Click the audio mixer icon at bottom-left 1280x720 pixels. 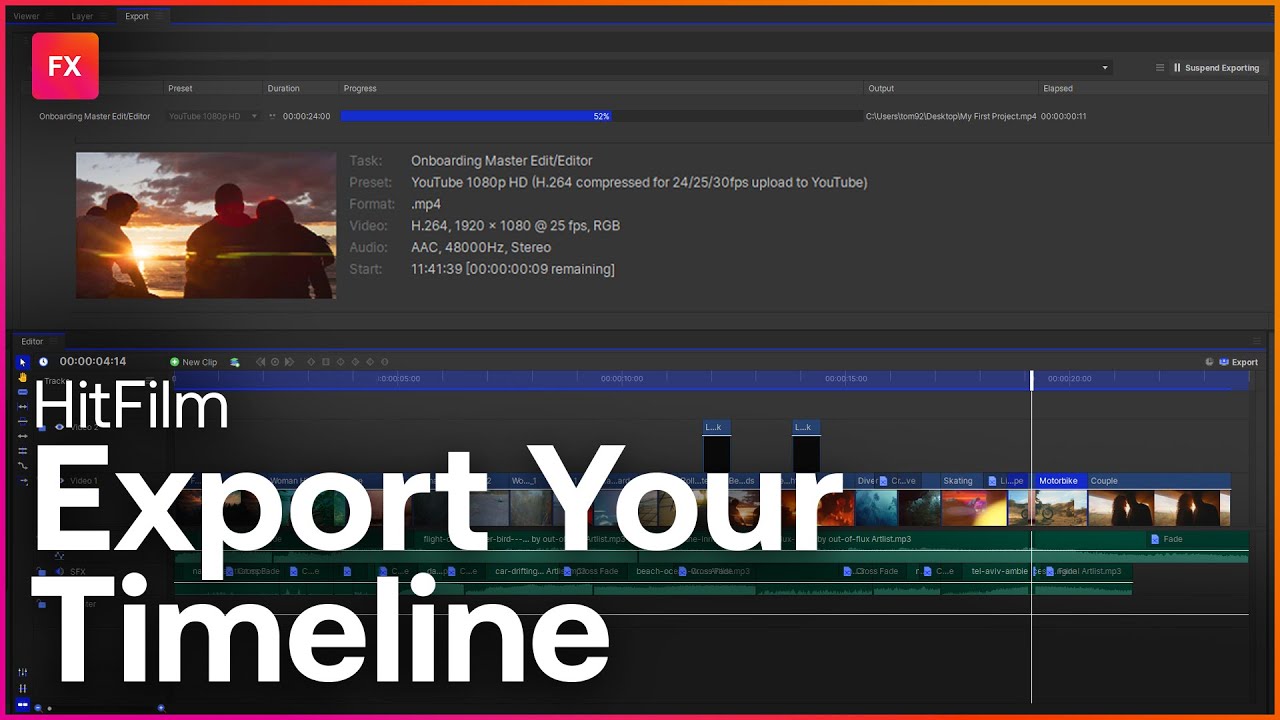23,672
